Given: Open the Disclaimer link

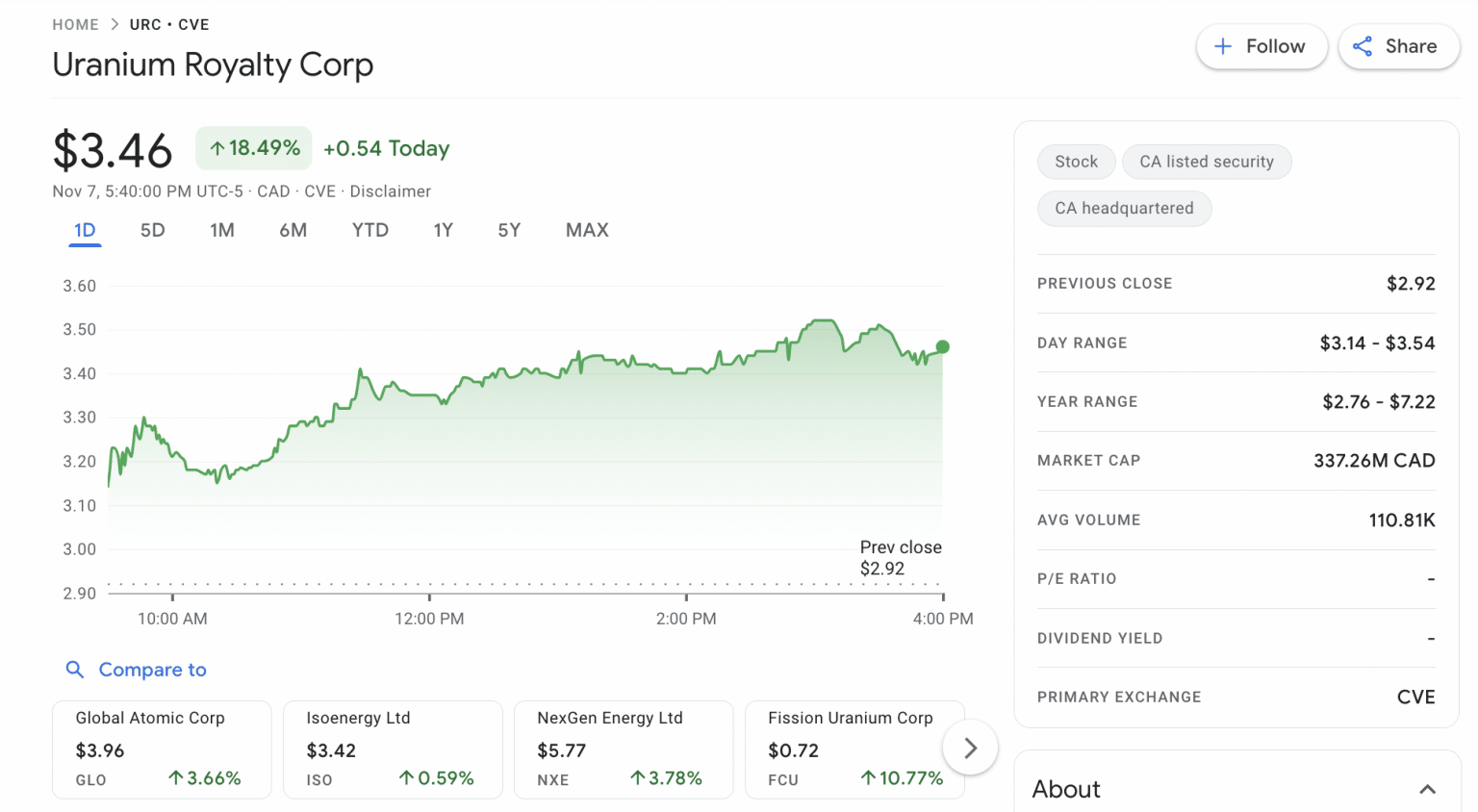Looking at the screenshot, I should click(390, 190).
